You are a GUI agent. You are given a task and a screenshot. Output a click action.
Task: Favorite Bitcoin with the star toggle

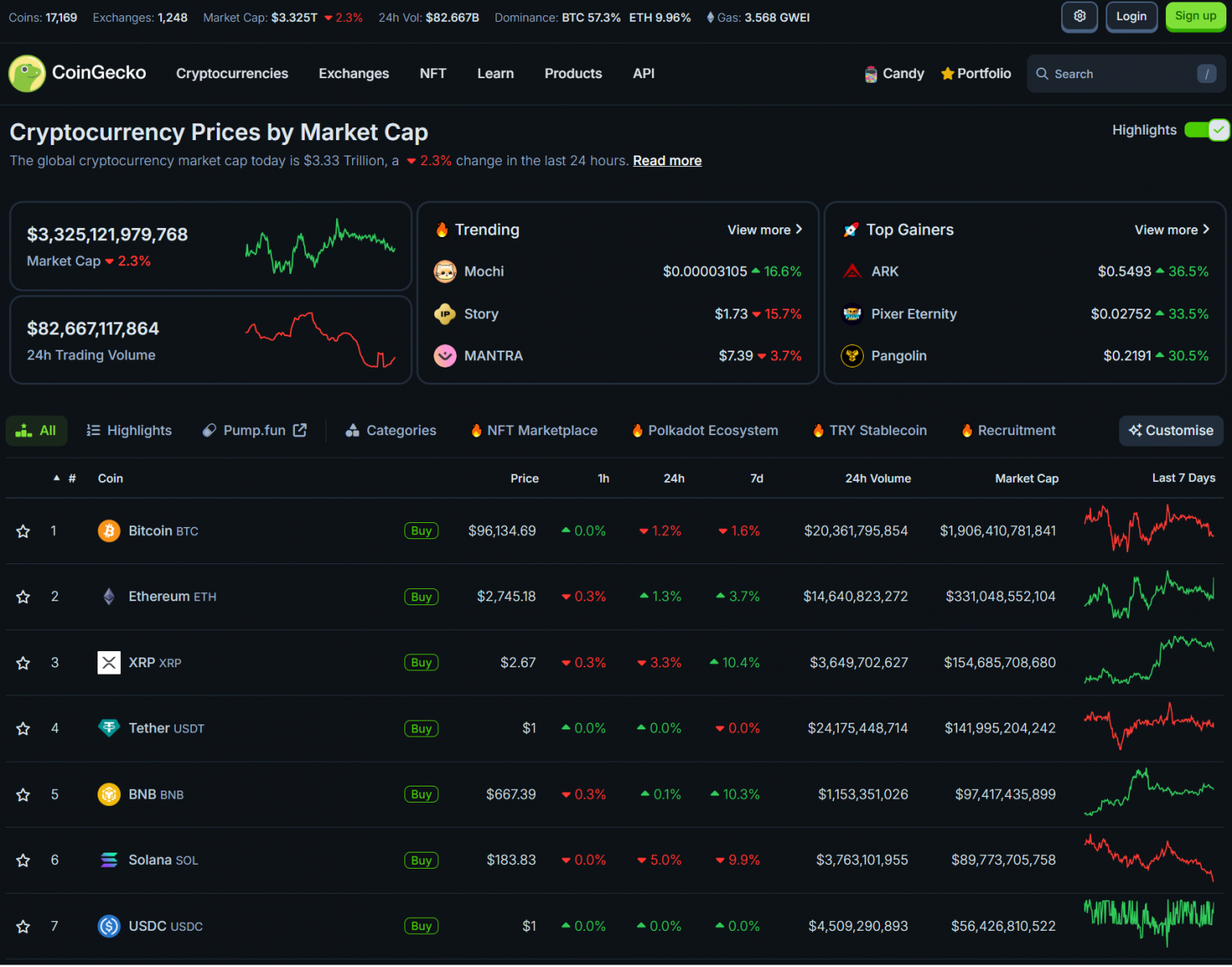coord(23,531)
